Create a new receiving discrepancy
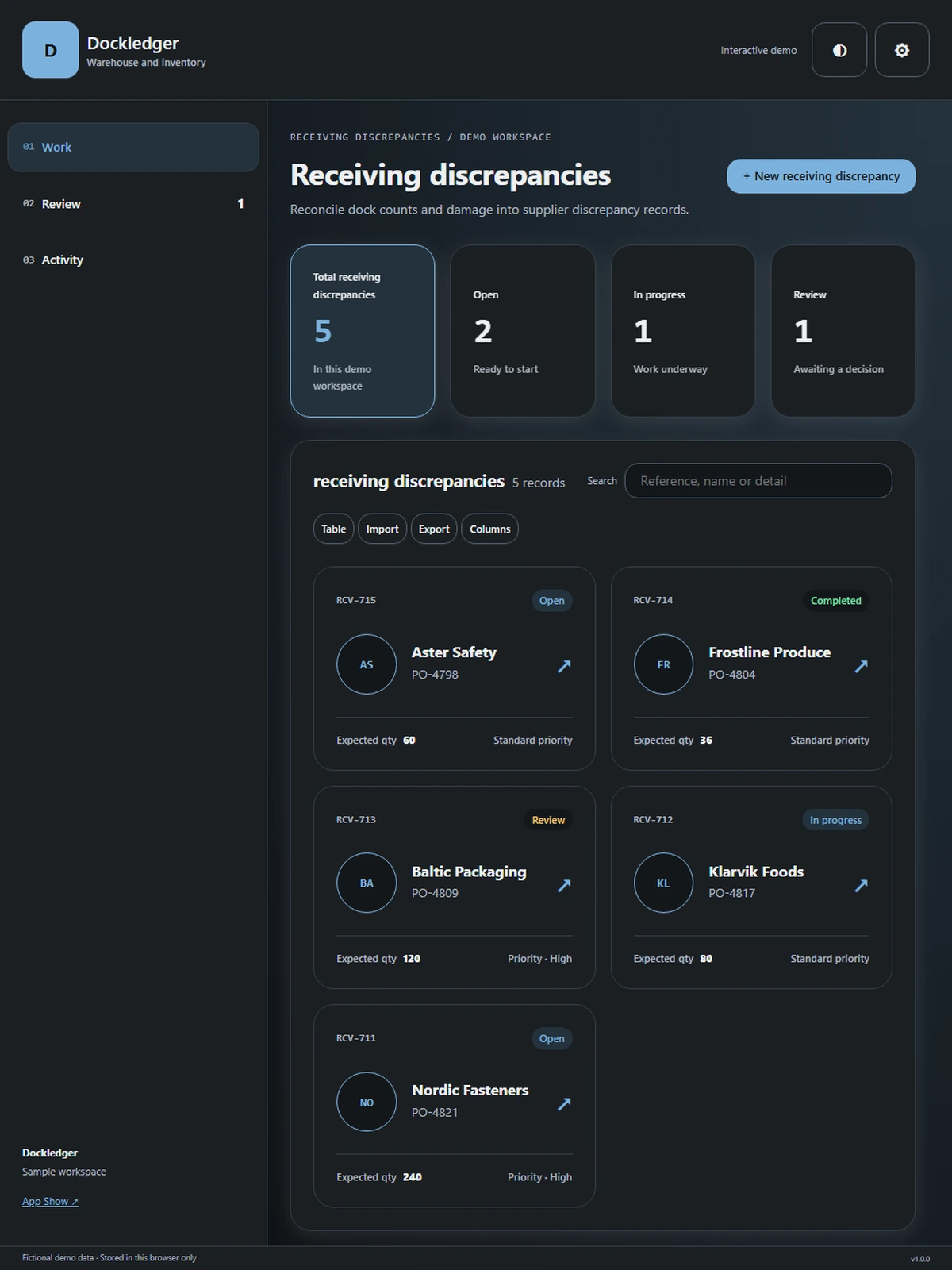The width and height of the screenshot is (952, 1270). 821,176
